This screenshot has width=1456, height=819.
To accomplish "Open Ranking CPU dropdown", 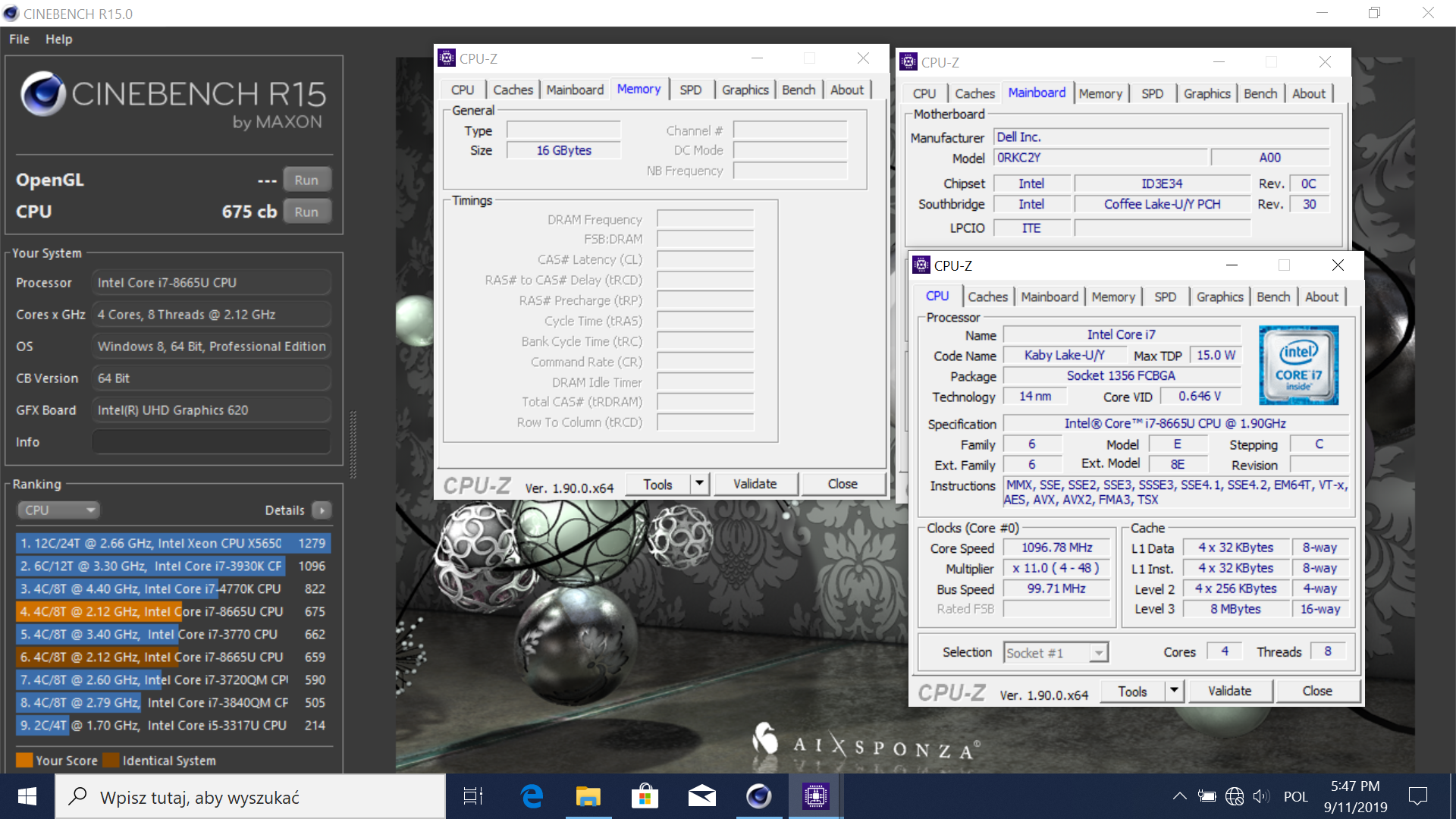I will [x=59, y=510].
